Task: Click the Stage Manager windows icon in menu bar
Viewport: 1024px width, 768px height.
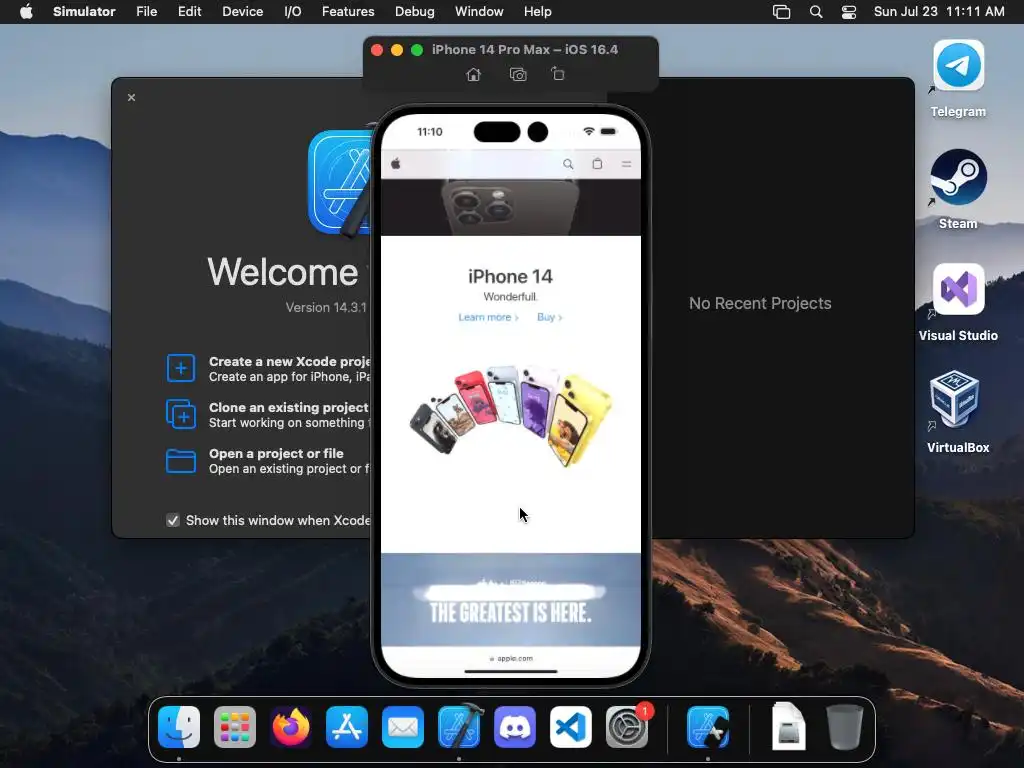Action: pyautogui.click(x=781, y=12)
